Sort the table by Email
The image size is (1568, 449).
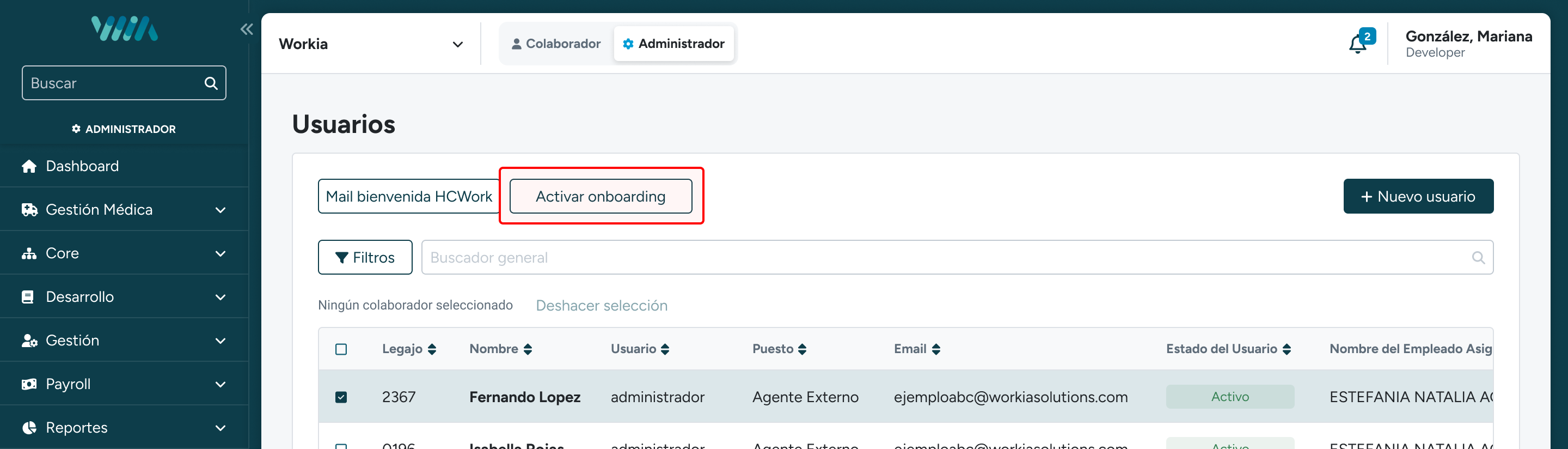tap(936, 349)
